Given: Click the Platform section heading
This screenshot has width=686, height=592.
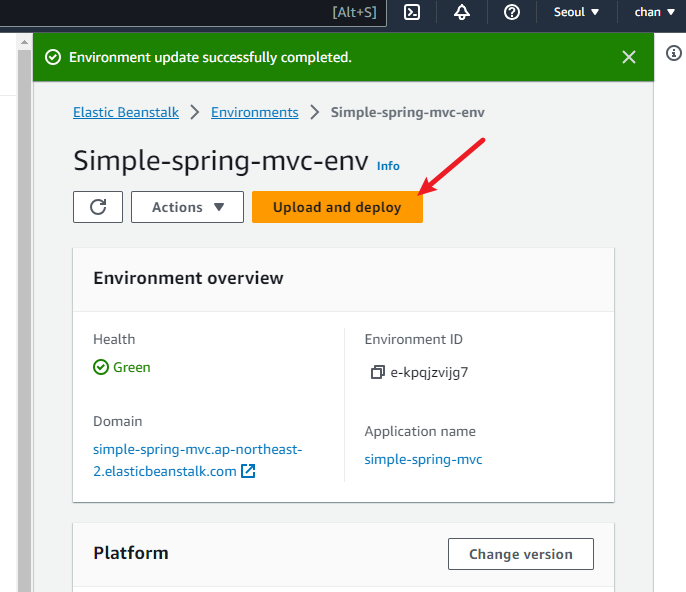Looking at the screenshot, I should coord(131,553).
